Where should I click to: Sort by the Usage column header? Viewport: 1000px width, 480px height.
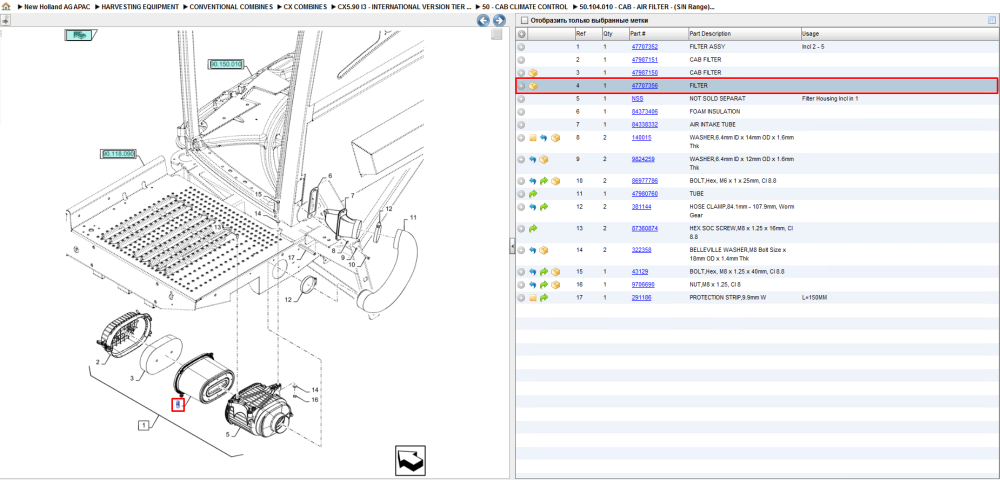(811, 34)
